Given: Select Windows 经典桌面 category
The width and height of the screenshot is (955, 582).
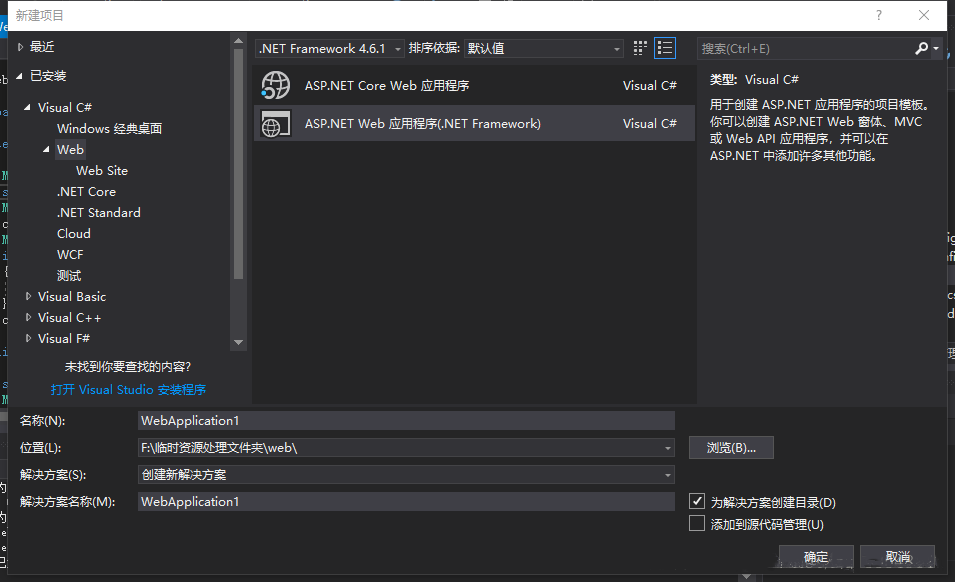Looking at the screenshot, I should 110,128.
